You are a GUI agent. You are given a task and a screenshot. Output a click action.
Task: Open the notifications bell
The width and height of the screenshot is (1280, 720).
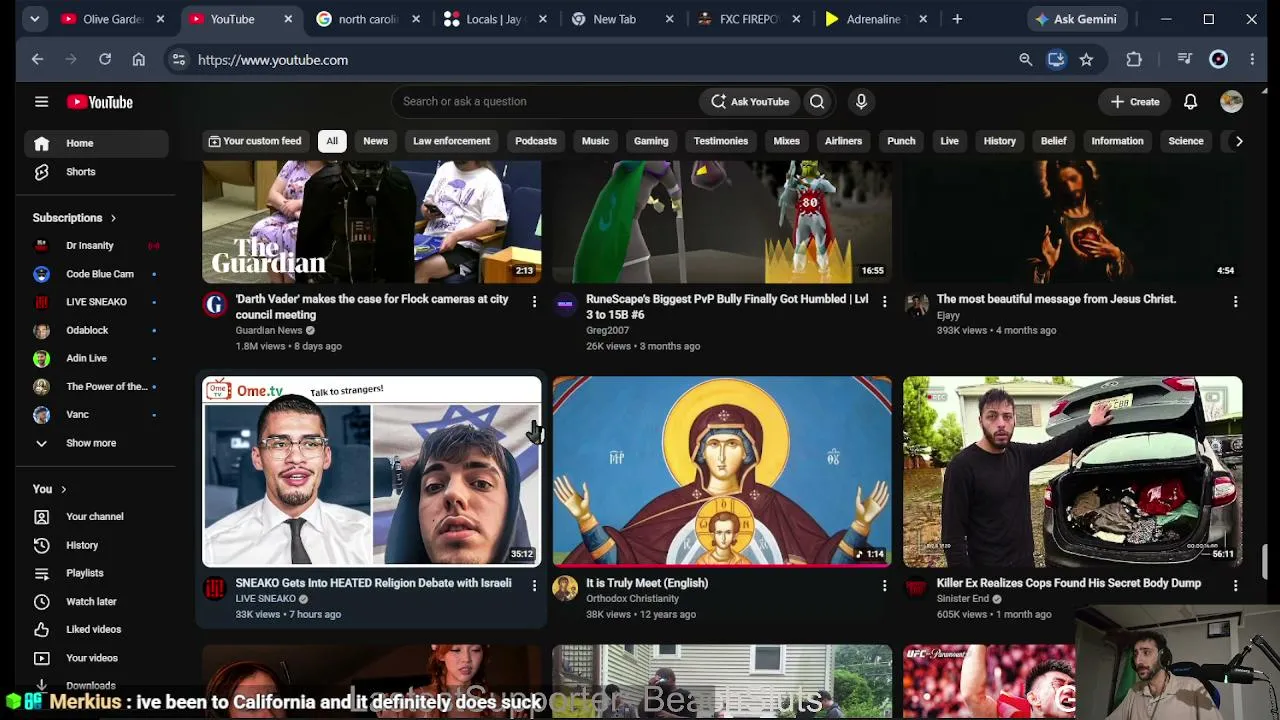(1190, 102)
